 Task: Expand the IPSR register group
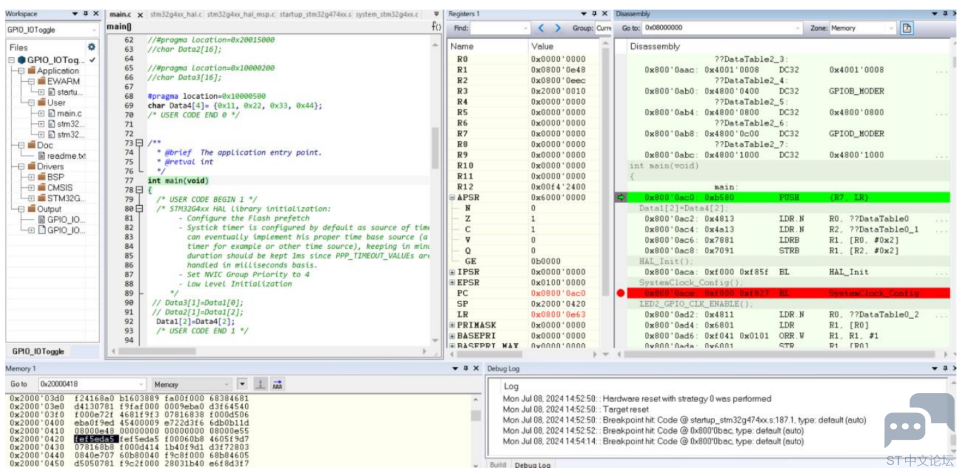tap(453, 272)
